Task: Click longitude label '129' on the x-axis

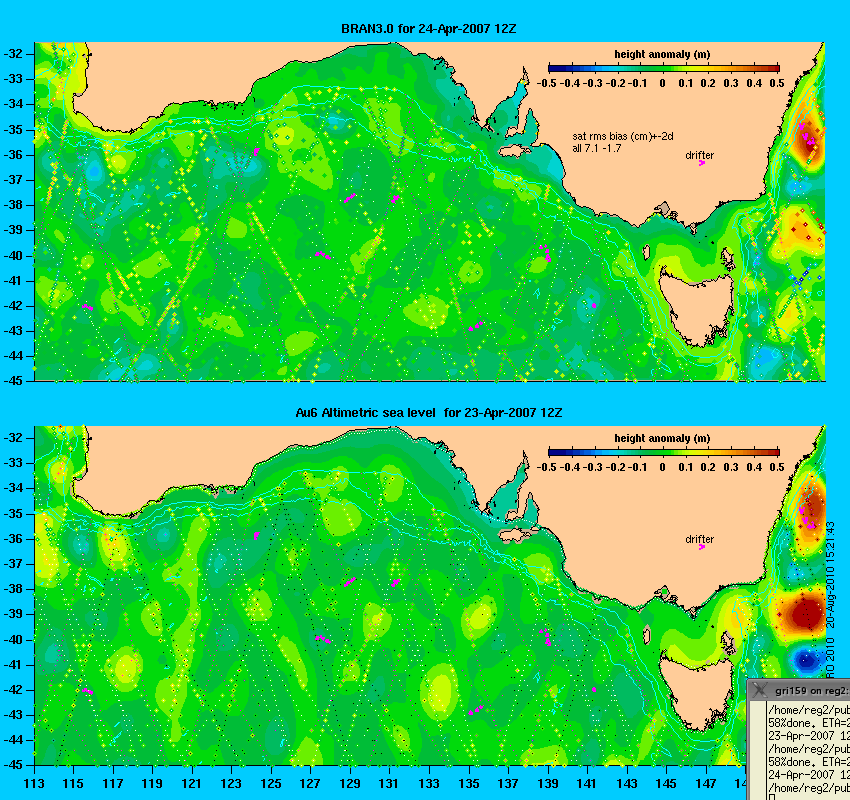Action: tap(350, 783)
